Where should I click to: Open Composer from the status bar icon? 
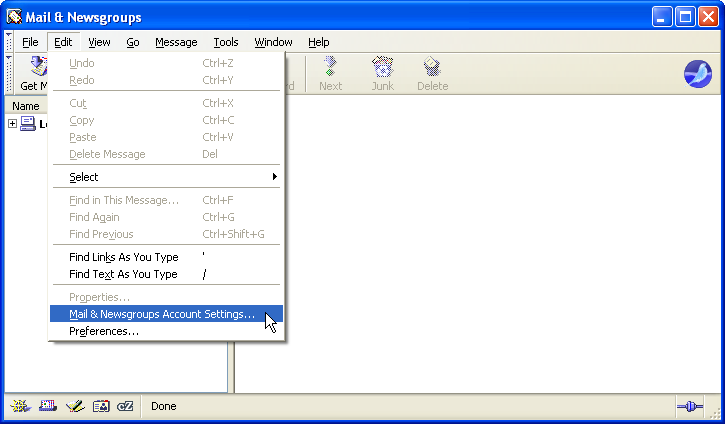pyautogui.click(x=75, y=406)
